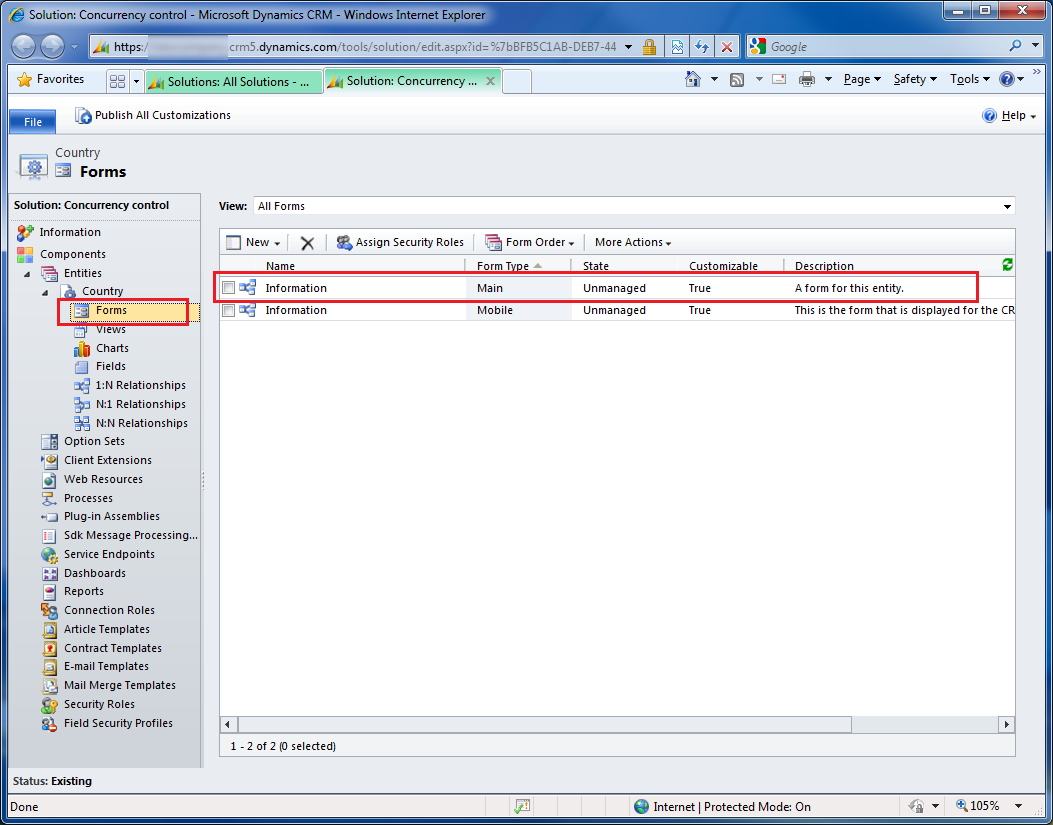Collapse the Entities tree node
Screen dimensions: 1053x825
tap(28, 274)
